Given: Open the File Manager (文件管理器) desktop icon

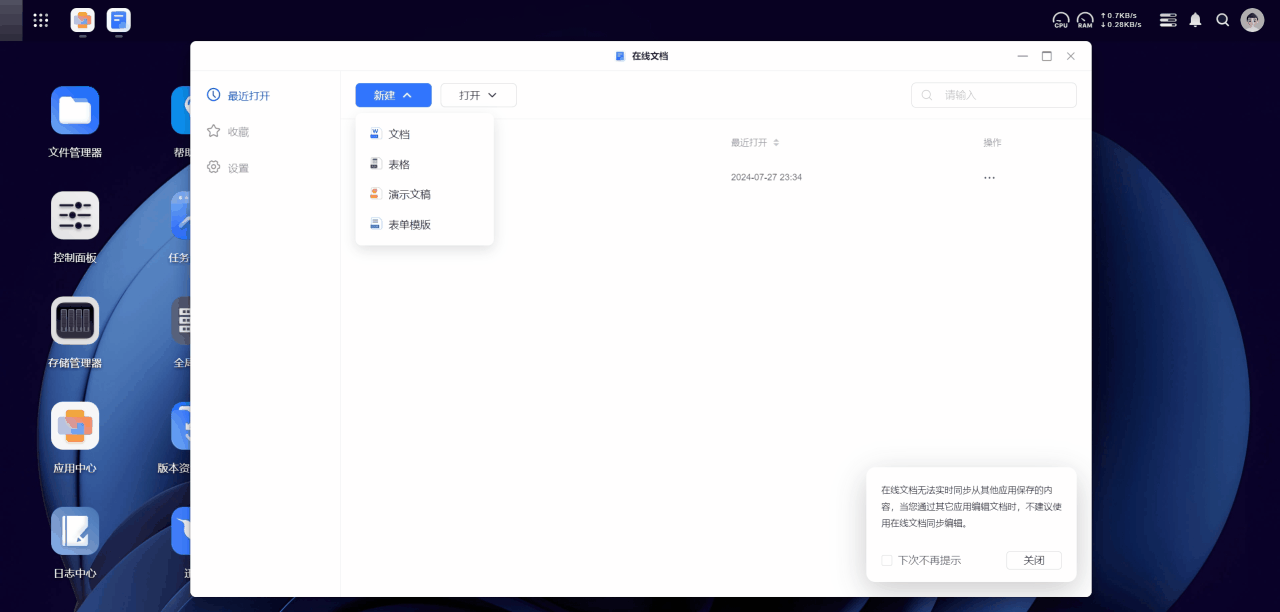Looking at the screenshot, I should (75, 110).
